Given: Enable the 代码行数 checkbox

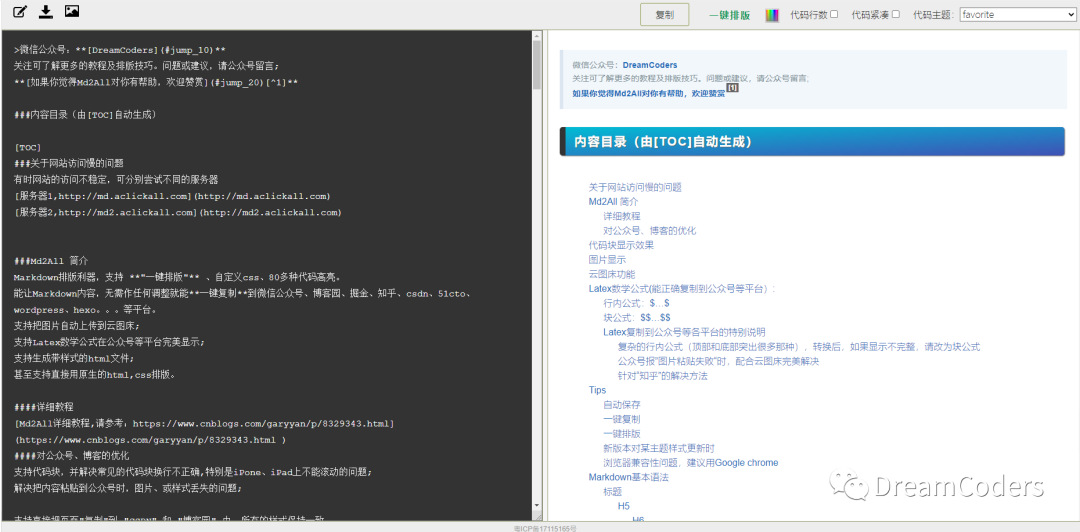Looking at the screenshot, I should pyautogui.click(x=834, y=14).
